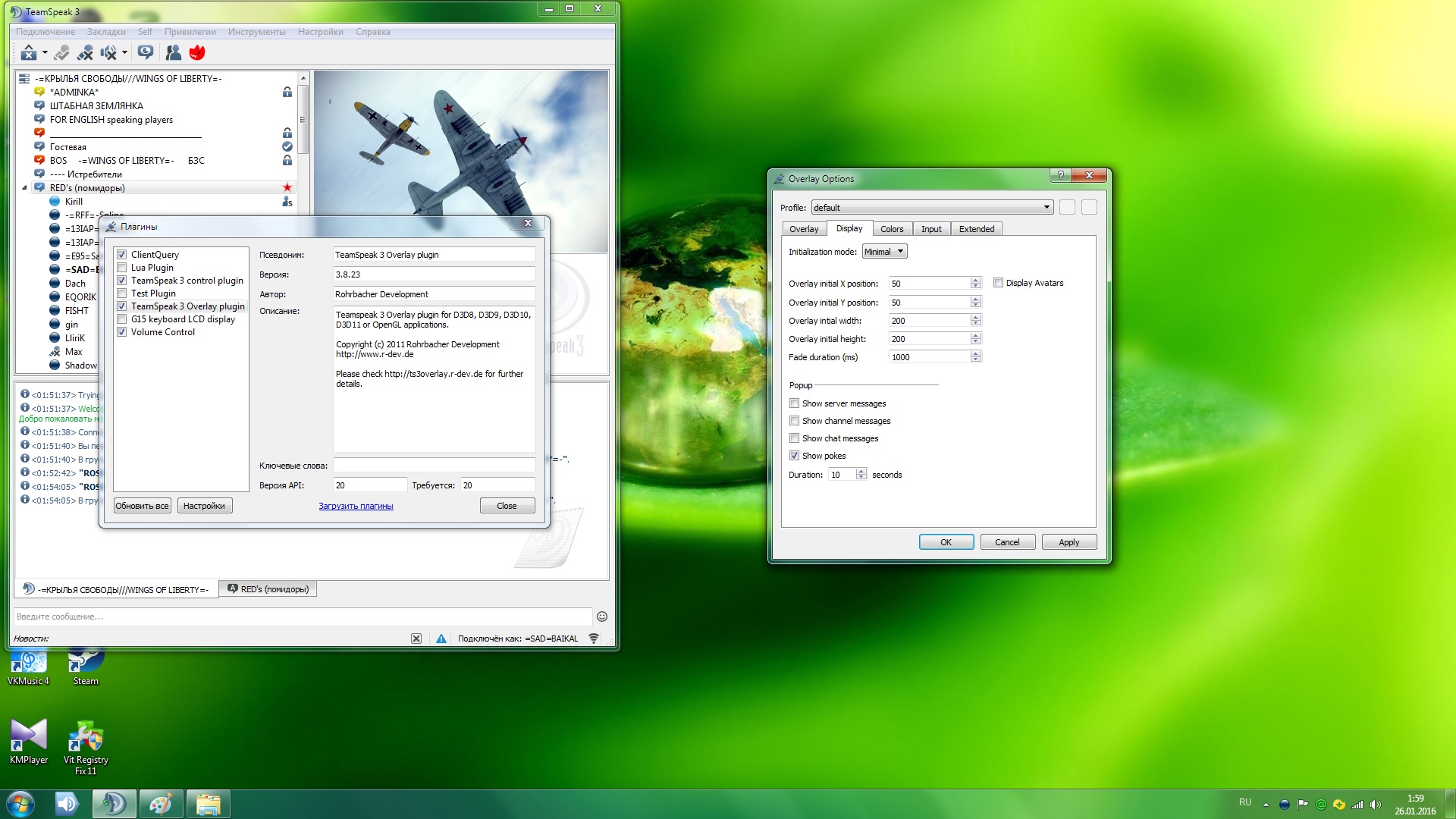Screen dimensions: 1456x819
Task: Uncheck the Volume Control plugin checkbox
Action: pos(121,332)
